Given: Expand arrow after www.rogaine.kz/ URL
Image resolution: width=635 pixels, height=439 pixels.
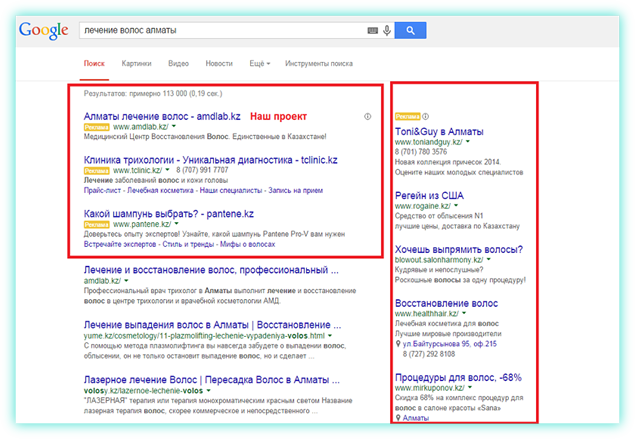Looking at the screenshot, I should point(456,205).
